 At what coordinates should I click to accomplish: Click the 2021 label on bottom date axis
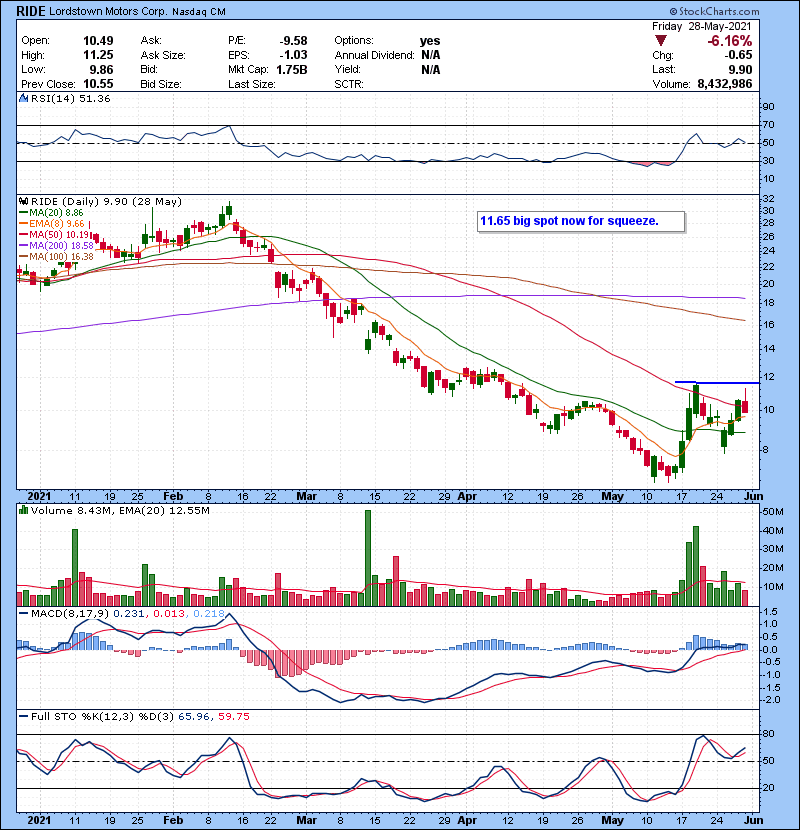39,820
